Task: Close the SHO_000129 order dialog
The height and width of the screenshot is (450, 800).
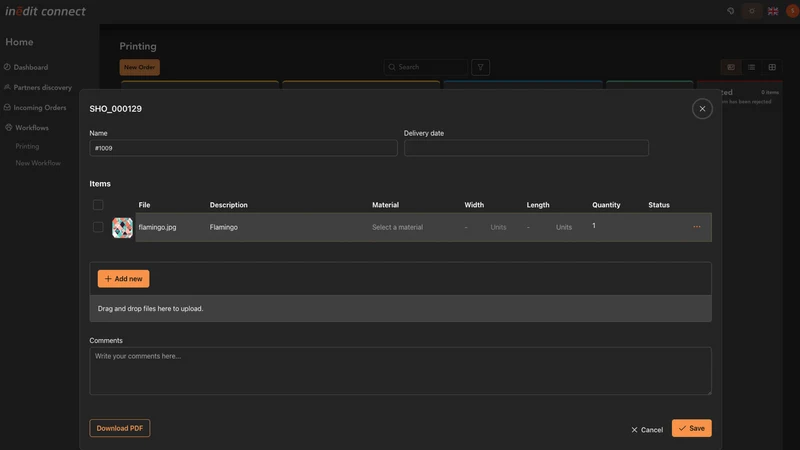Action: point(702,109)
